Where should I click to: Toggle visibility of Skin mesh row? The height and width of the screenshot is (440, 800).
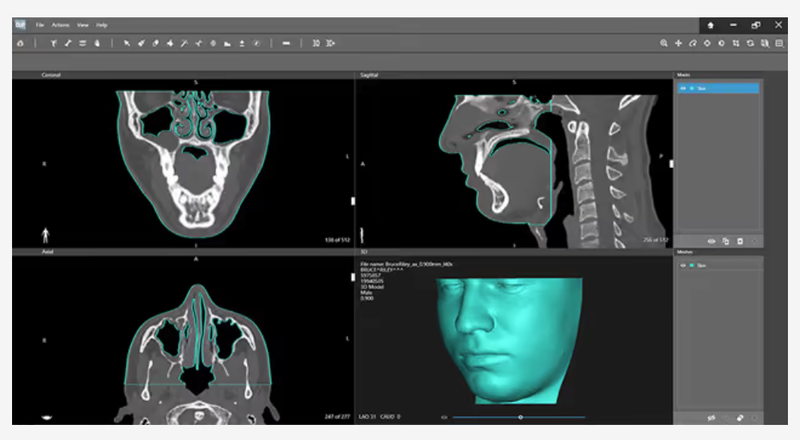pos(683,265)
